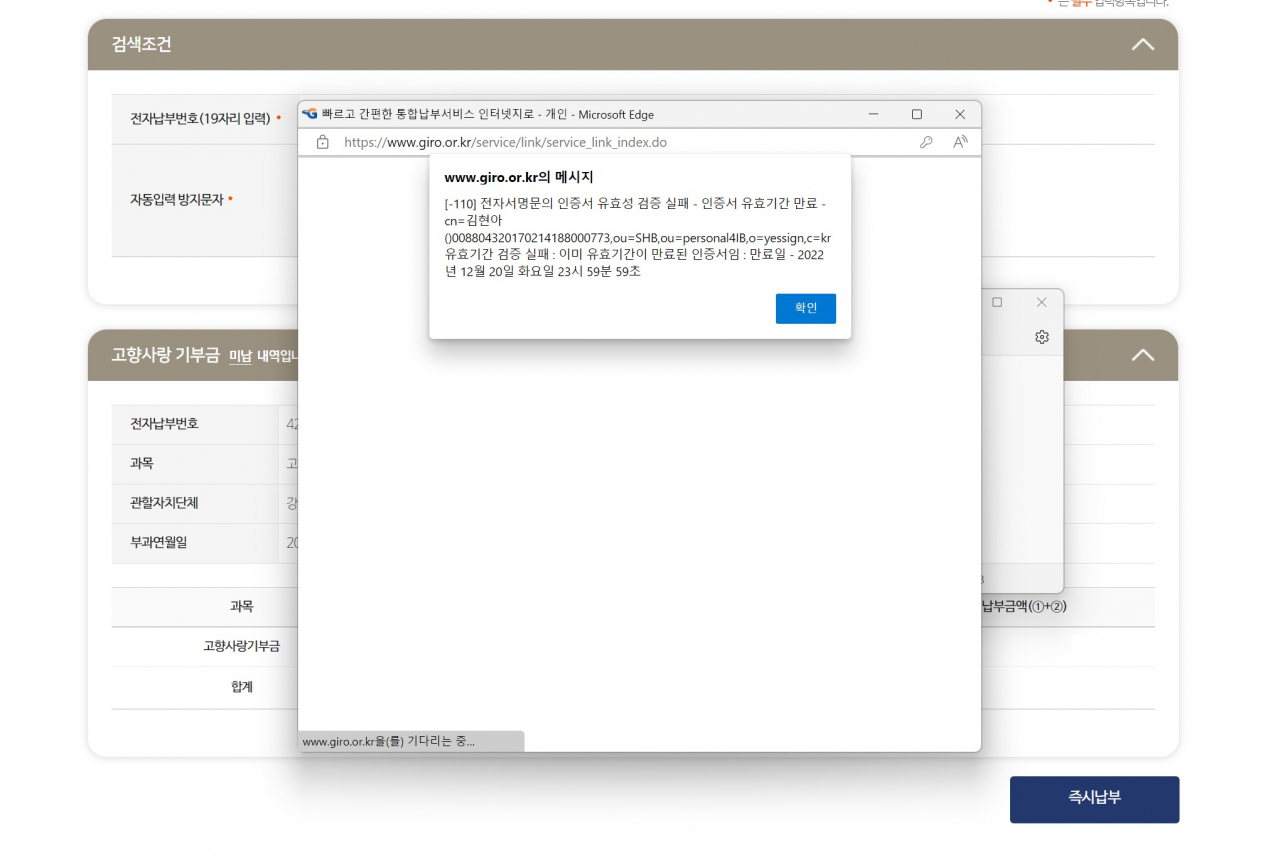Click the Edge popup address bar URL
The height and width of the screenshot is (861, 1280).
[x=505, y=142]
